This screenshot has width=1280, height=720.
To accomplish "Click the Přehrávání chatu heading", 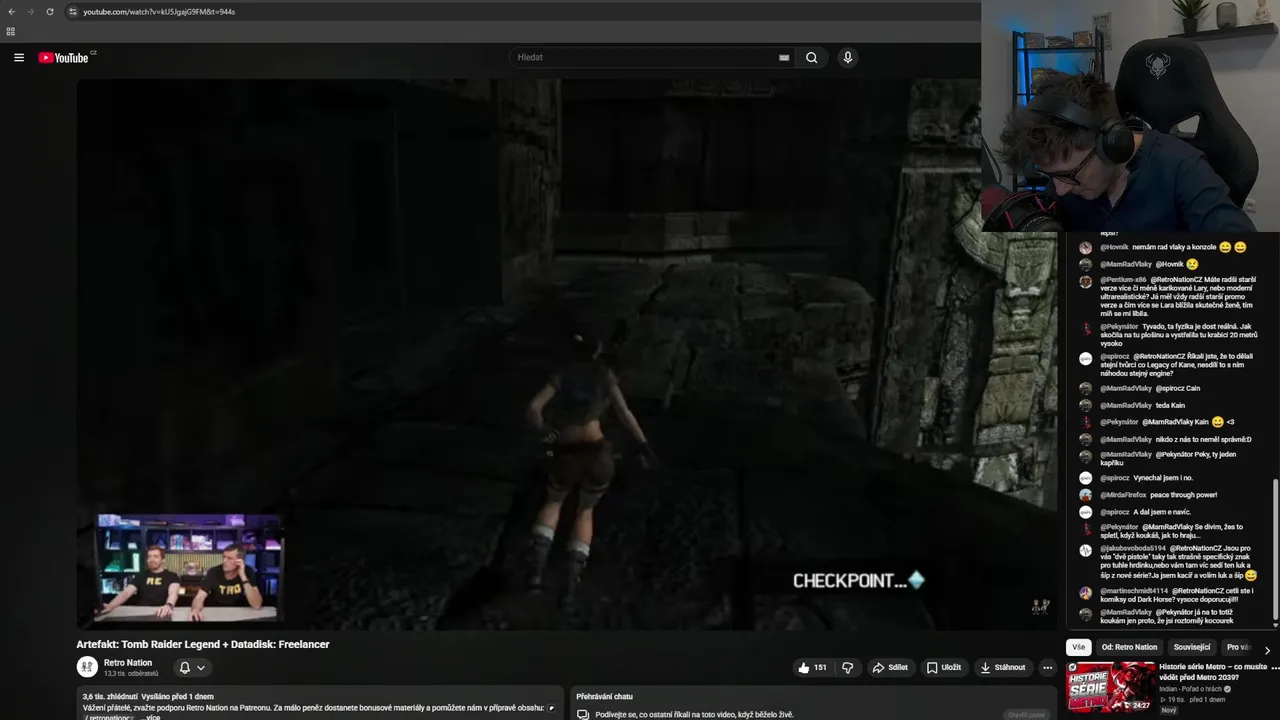I will point(604,696).
